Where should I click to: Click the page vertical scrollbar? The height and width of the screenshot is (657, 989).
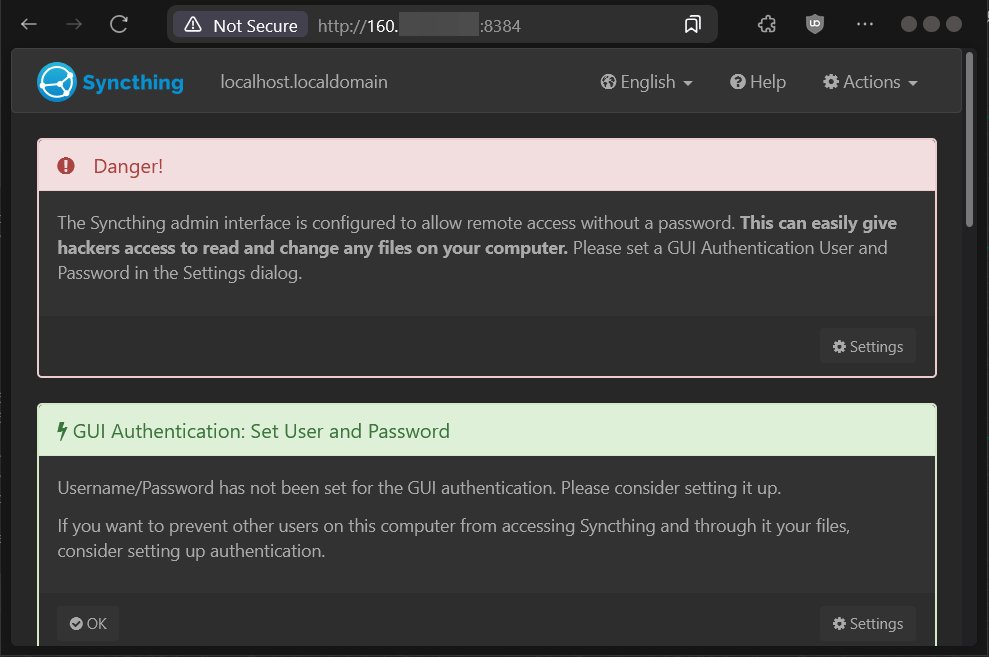click(969, 139)
